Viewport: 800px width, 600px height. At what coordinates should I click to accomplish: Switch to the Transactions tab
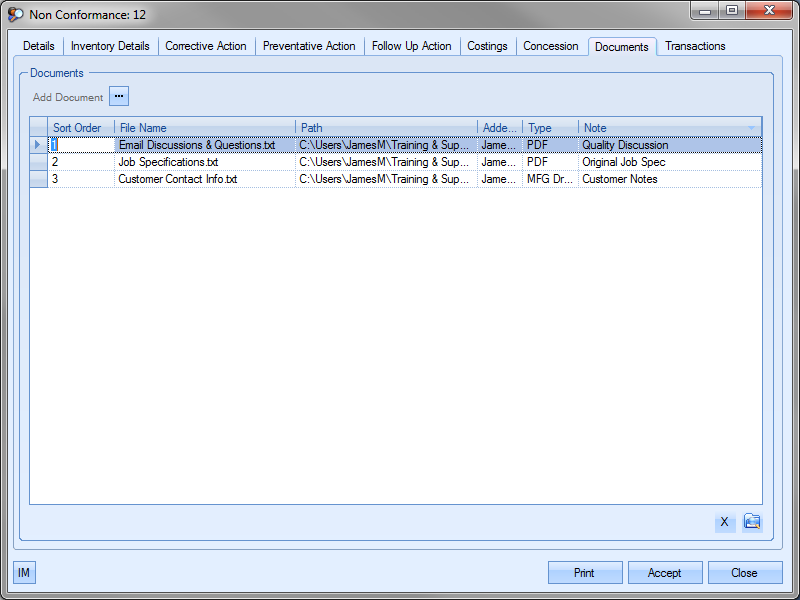coord(695,46)
